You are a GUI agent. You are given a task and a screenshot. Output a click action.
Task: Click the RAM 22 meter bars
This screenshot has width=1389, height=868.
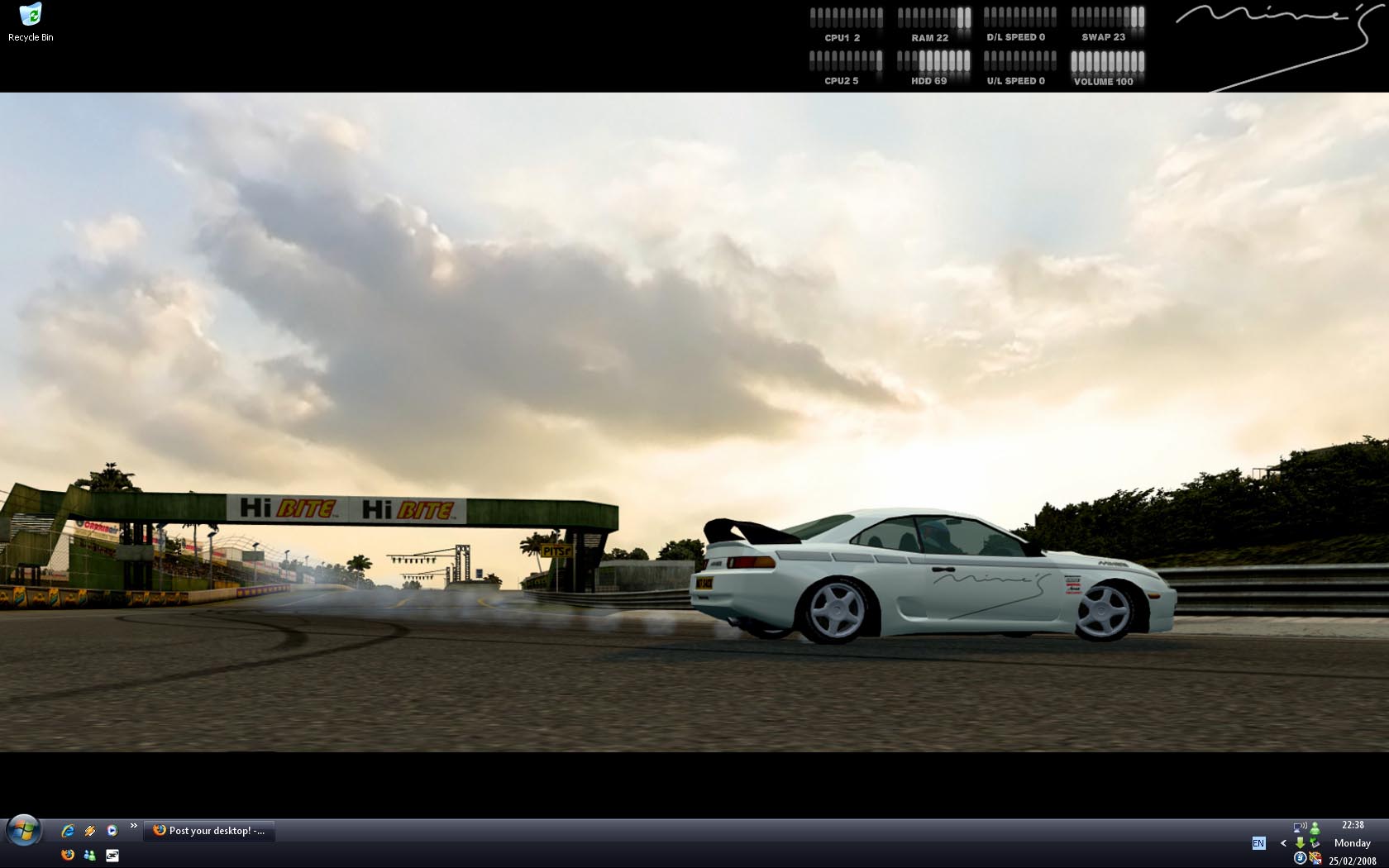click(x=934, y=18)
